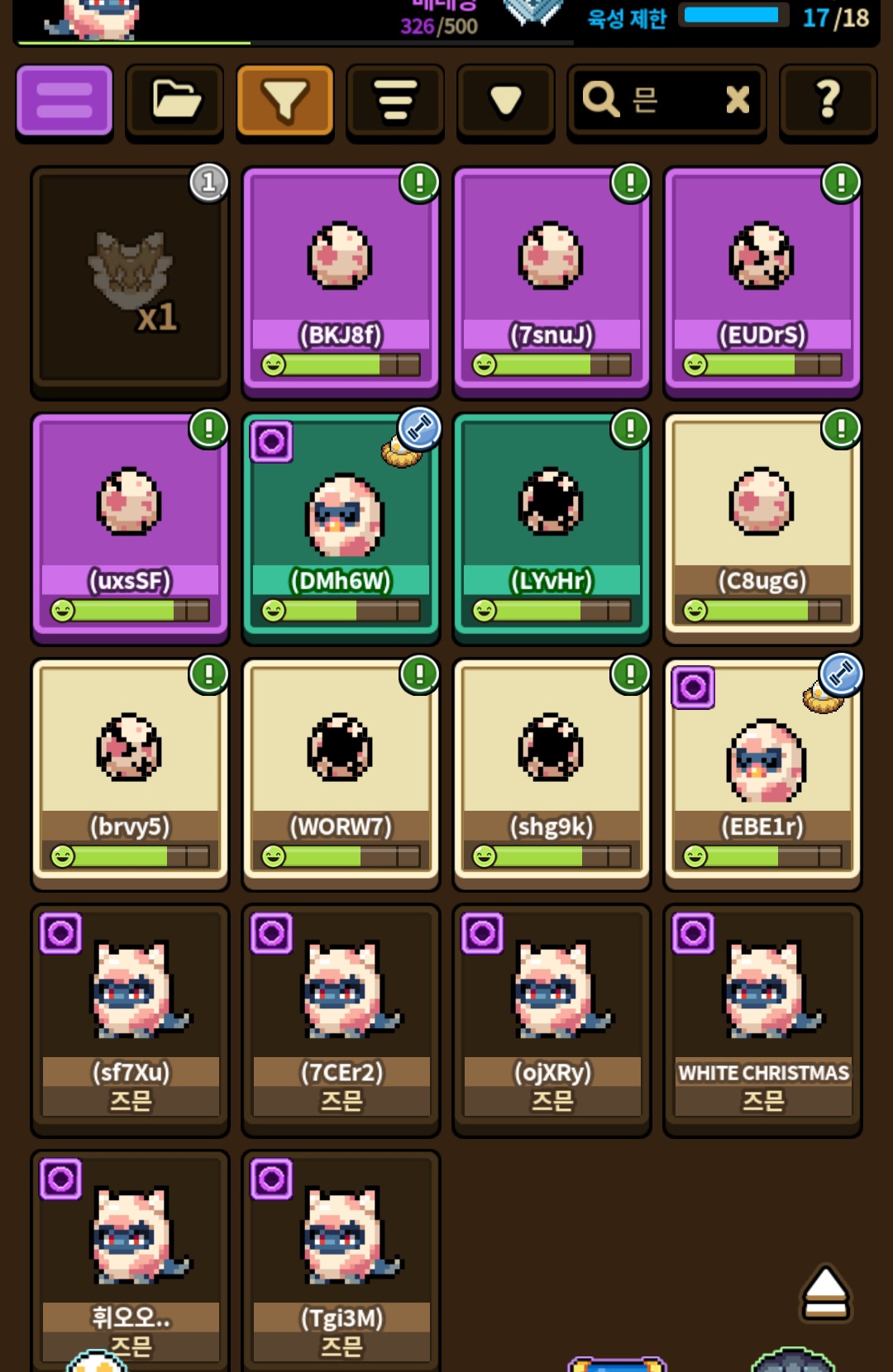
Task: Tap the smiley mood icon on (uxsSF)
Action: (63, 611)
